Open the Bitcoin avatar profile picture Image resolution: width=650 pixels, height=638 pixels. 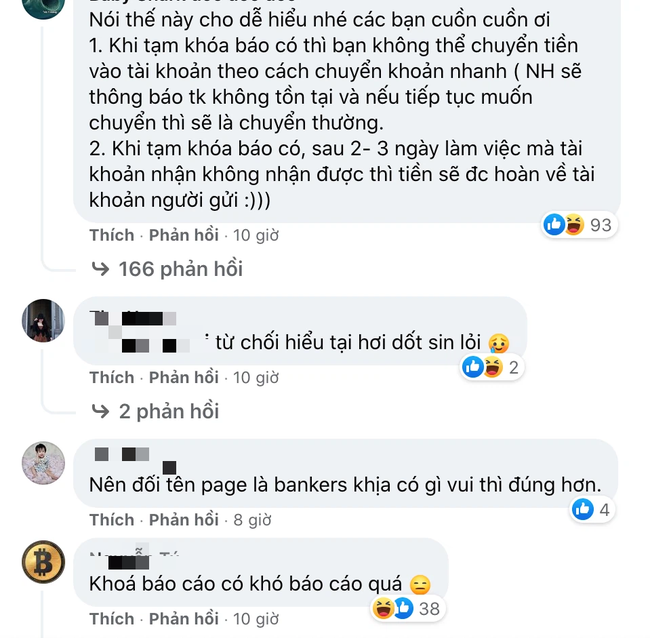coord(43,562)
